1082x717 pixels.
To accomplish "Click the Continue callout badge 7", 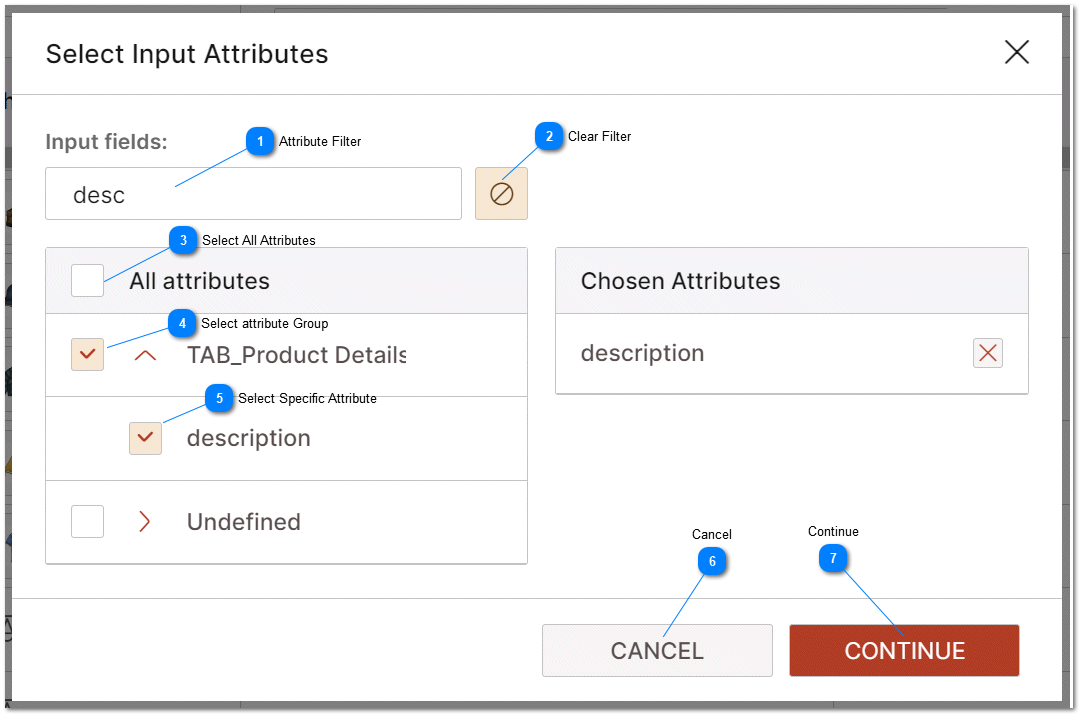I will [x=833, y=558].
